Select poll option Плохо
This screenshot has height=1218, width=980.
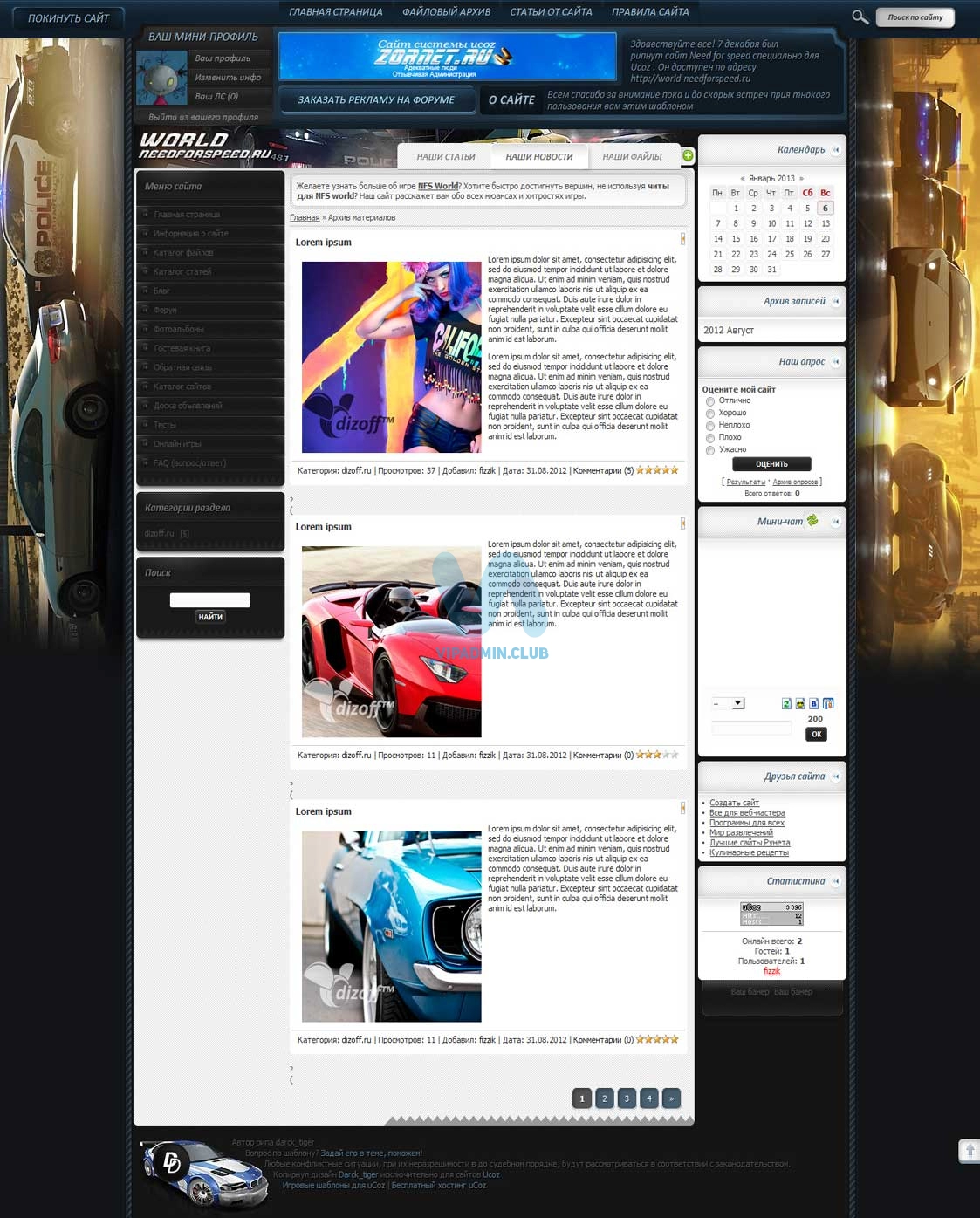pos(710,438)
